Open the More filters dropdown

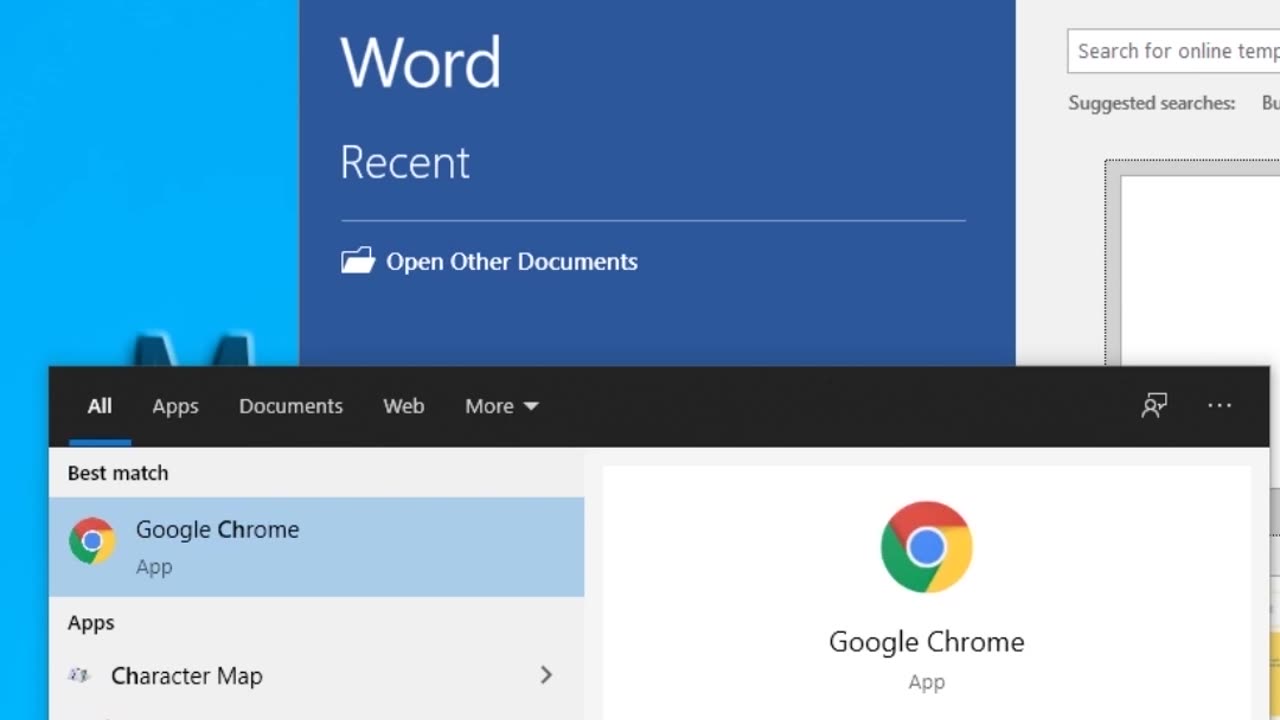(x=502, y=406)
